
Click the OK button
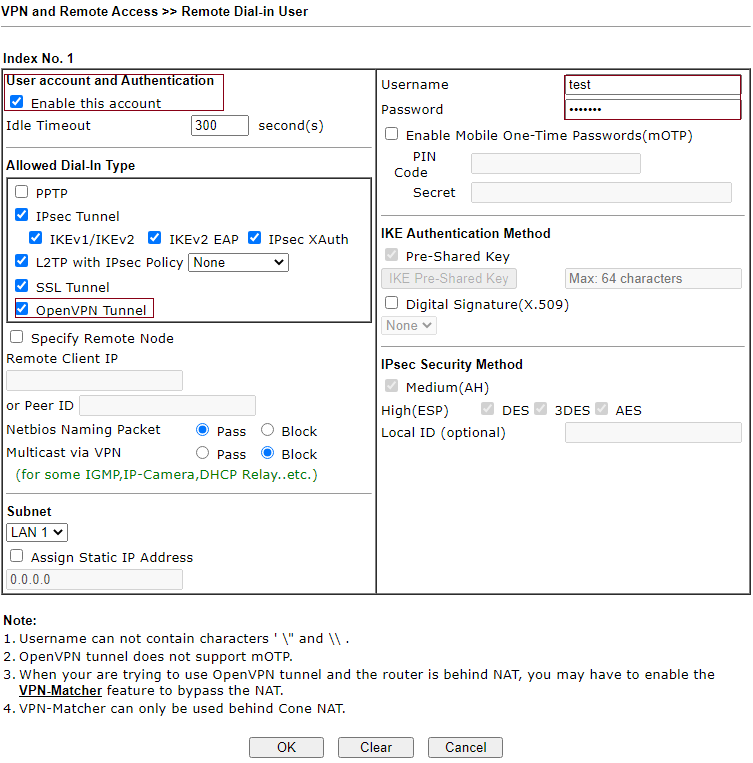(x=286, y=747)
